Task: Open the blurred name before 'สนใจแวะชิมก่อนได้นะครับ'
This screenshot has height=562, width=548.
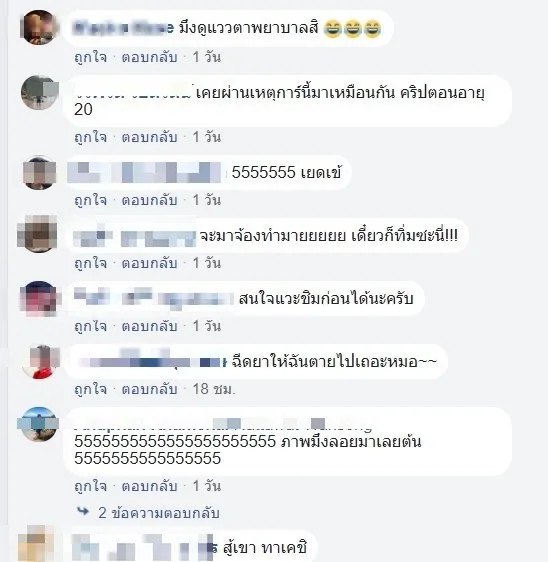Action: (154, 299)
